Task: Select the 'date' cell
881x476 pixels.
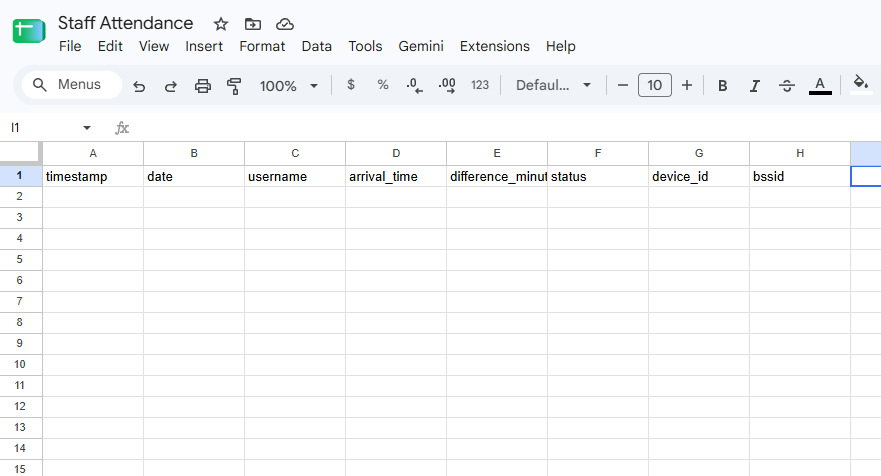Action: tap(194, 176)
